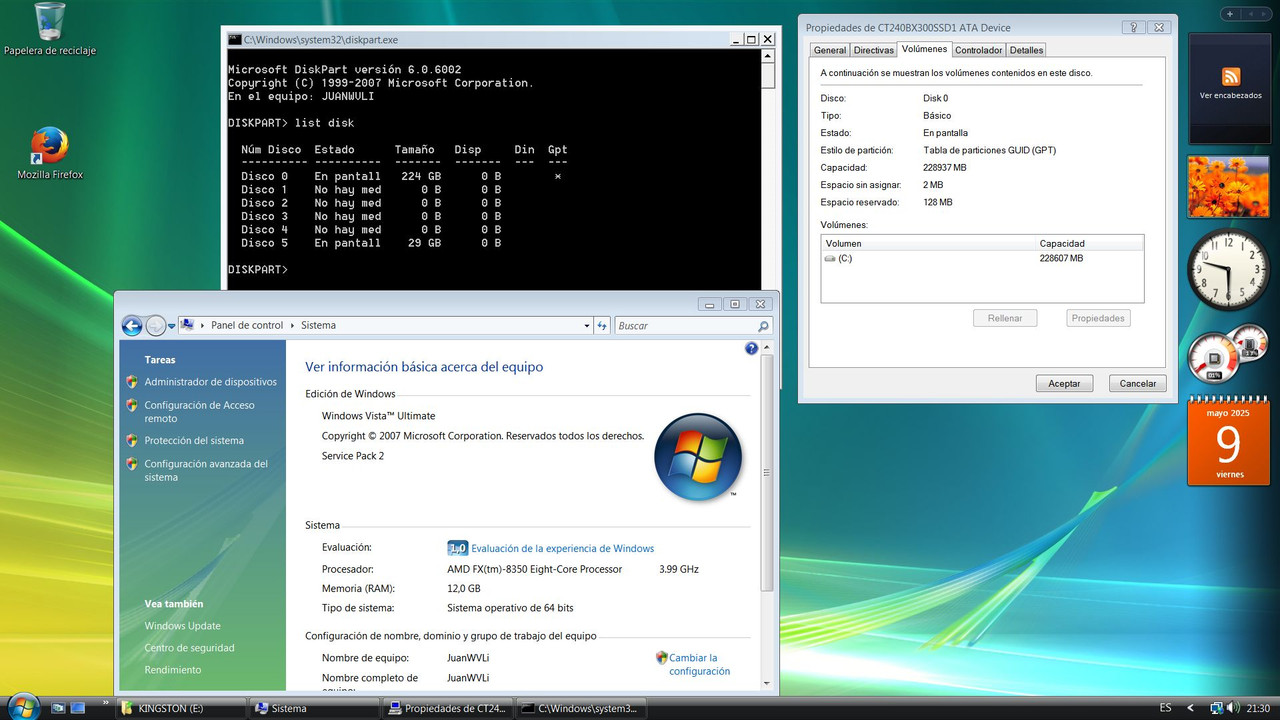The width and height of the screenshot is (1280, 720).
Task: Click the Sistema breadcrumb segment
Action: [319, 325]
